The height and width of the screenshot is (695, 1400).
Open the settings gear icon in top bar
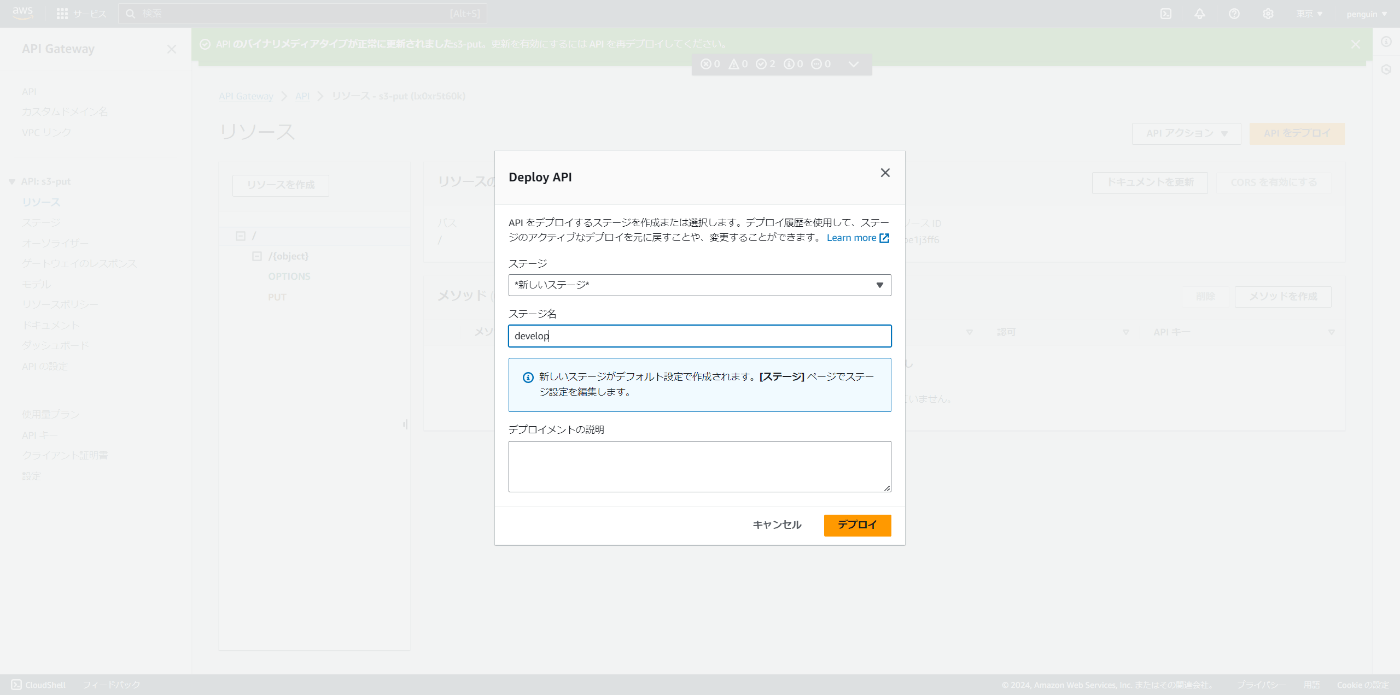(1268, 14)
